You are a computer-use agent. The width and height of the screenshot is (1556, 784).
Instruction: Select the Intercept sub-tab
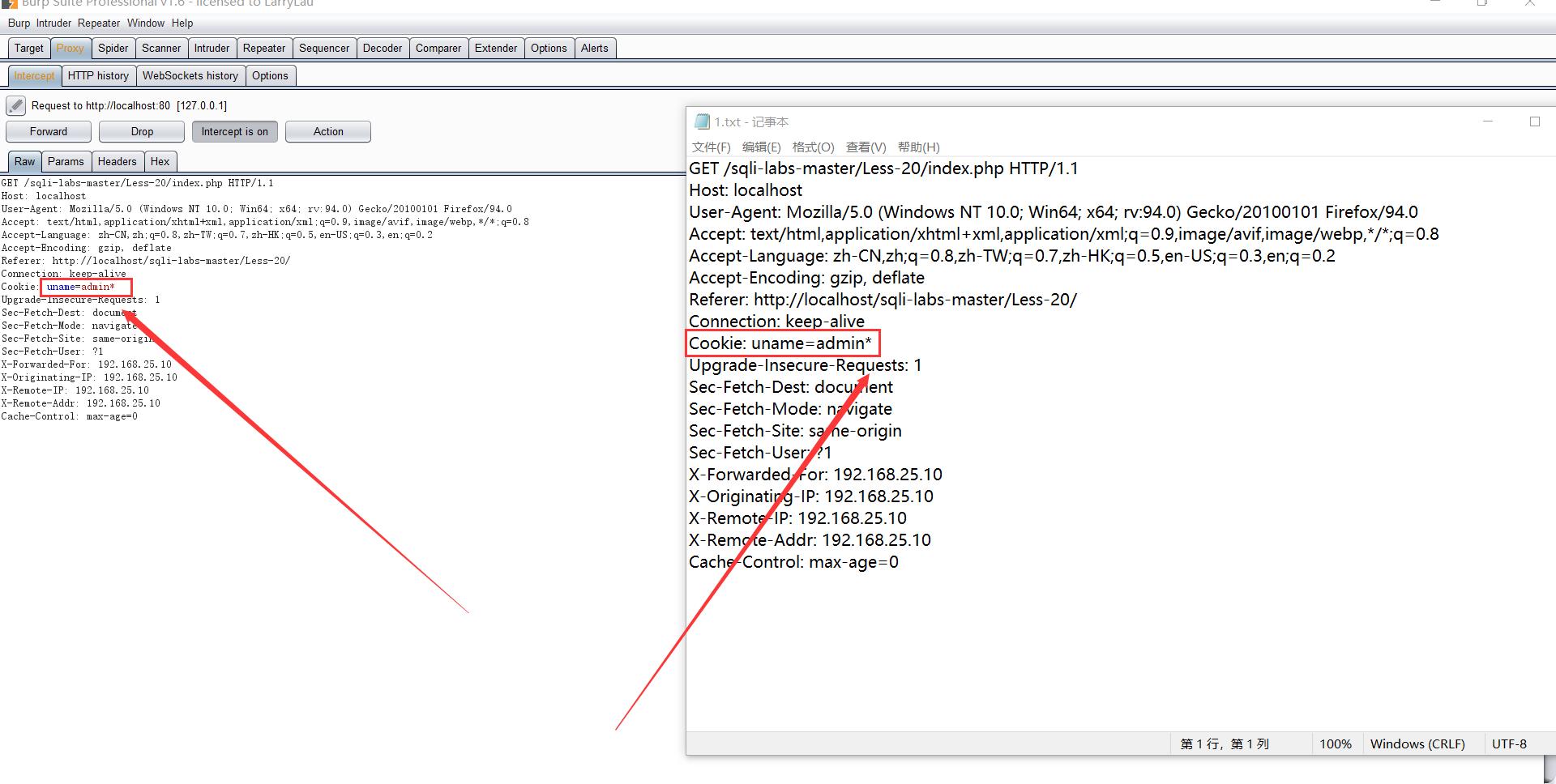coord(34,76)
